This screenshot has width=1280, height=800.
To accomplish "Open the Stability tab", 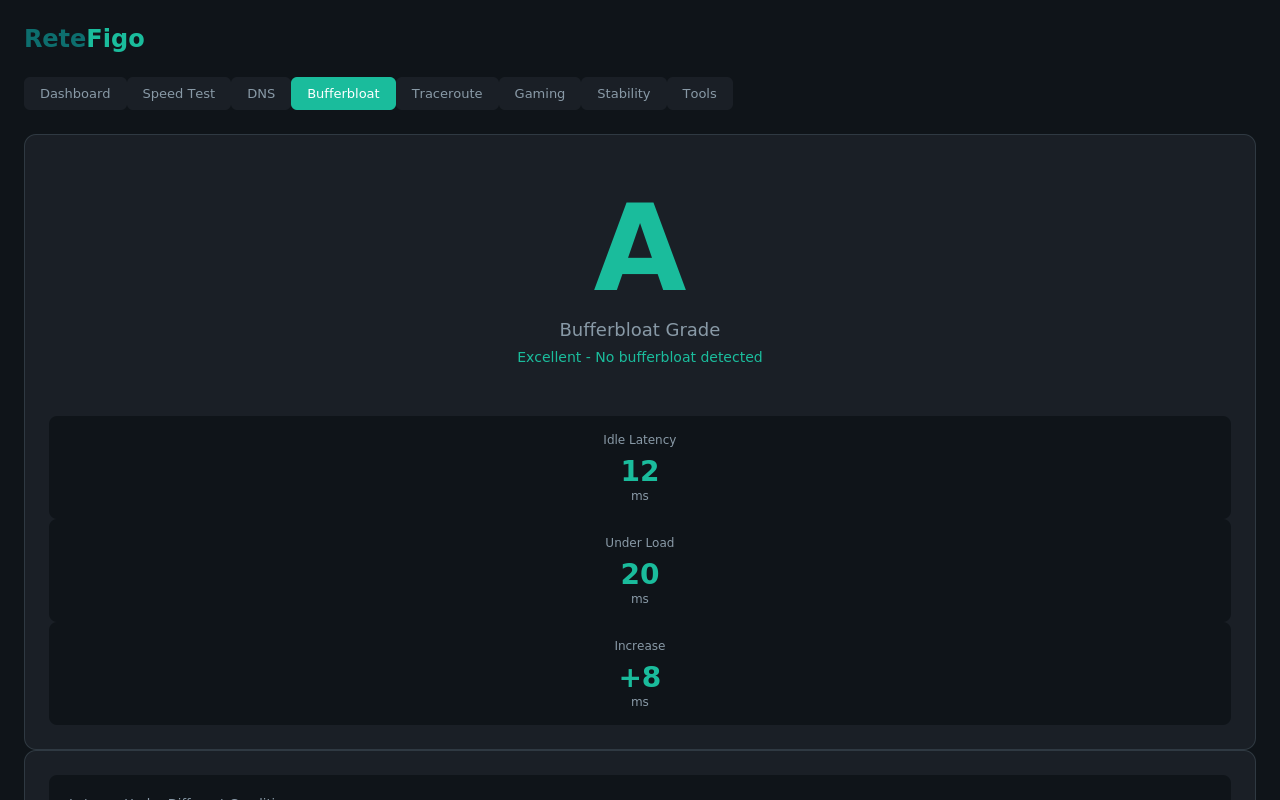I will [623, 93].
